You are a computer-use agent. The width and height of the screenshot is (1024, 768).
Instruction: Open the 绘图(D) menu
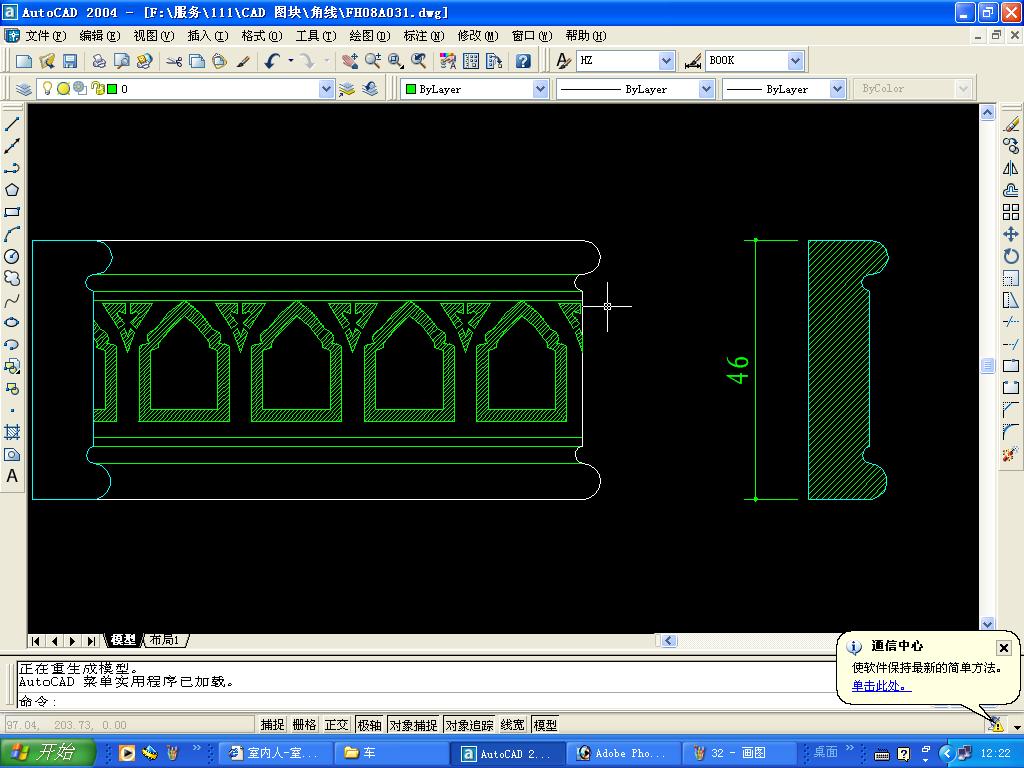click(369, 36)
